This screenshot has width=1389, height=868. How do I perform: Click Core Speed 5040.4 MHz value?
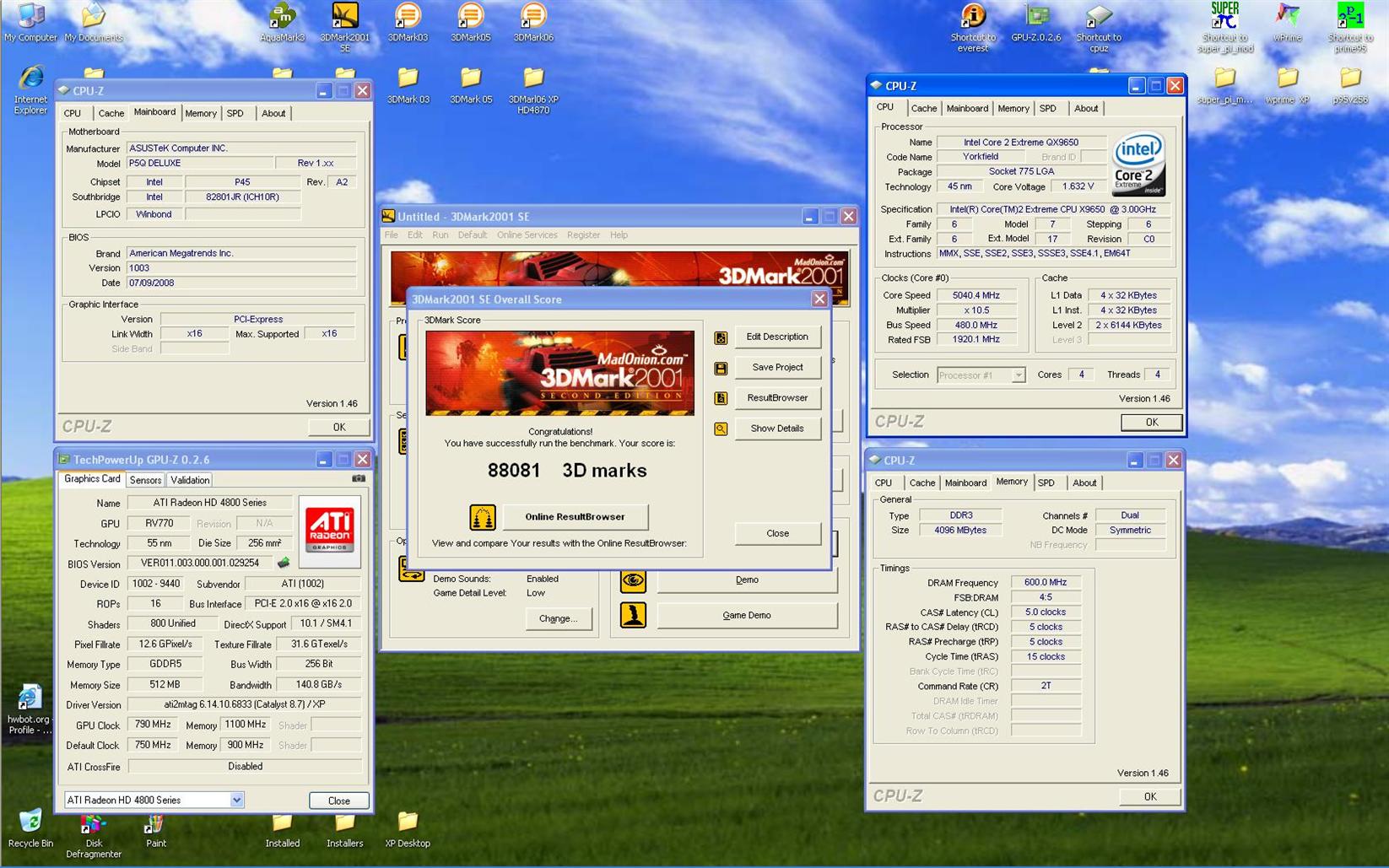tap(976, 295)
